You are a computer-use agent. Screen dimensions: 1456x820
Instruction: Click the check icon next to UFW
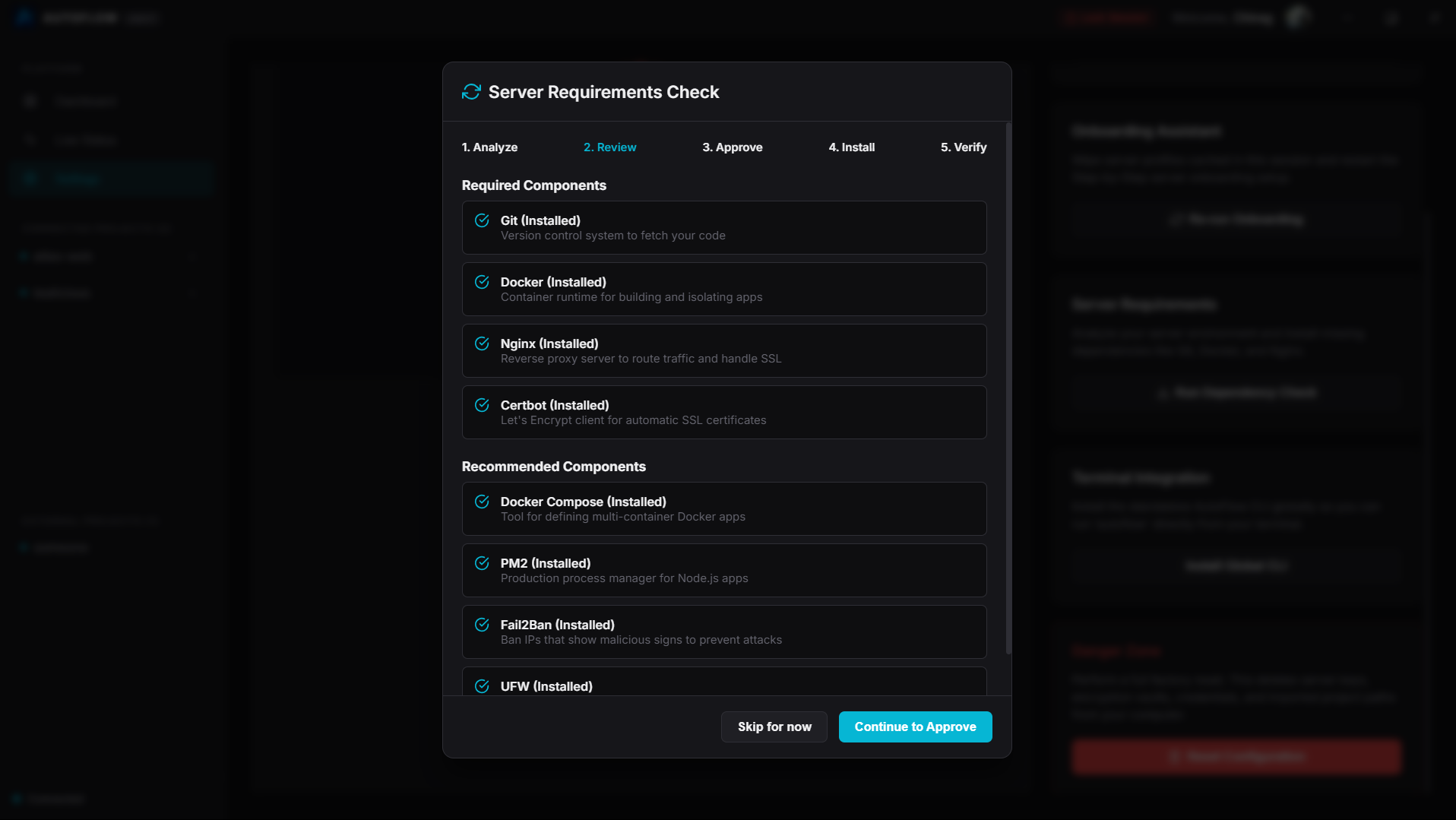point(482,686)
